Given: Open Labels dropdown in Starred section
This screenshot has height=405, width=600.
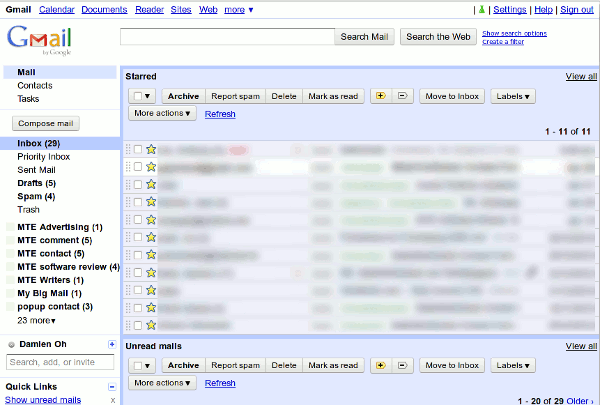Looking at the screenshot, I should [513, 96].
